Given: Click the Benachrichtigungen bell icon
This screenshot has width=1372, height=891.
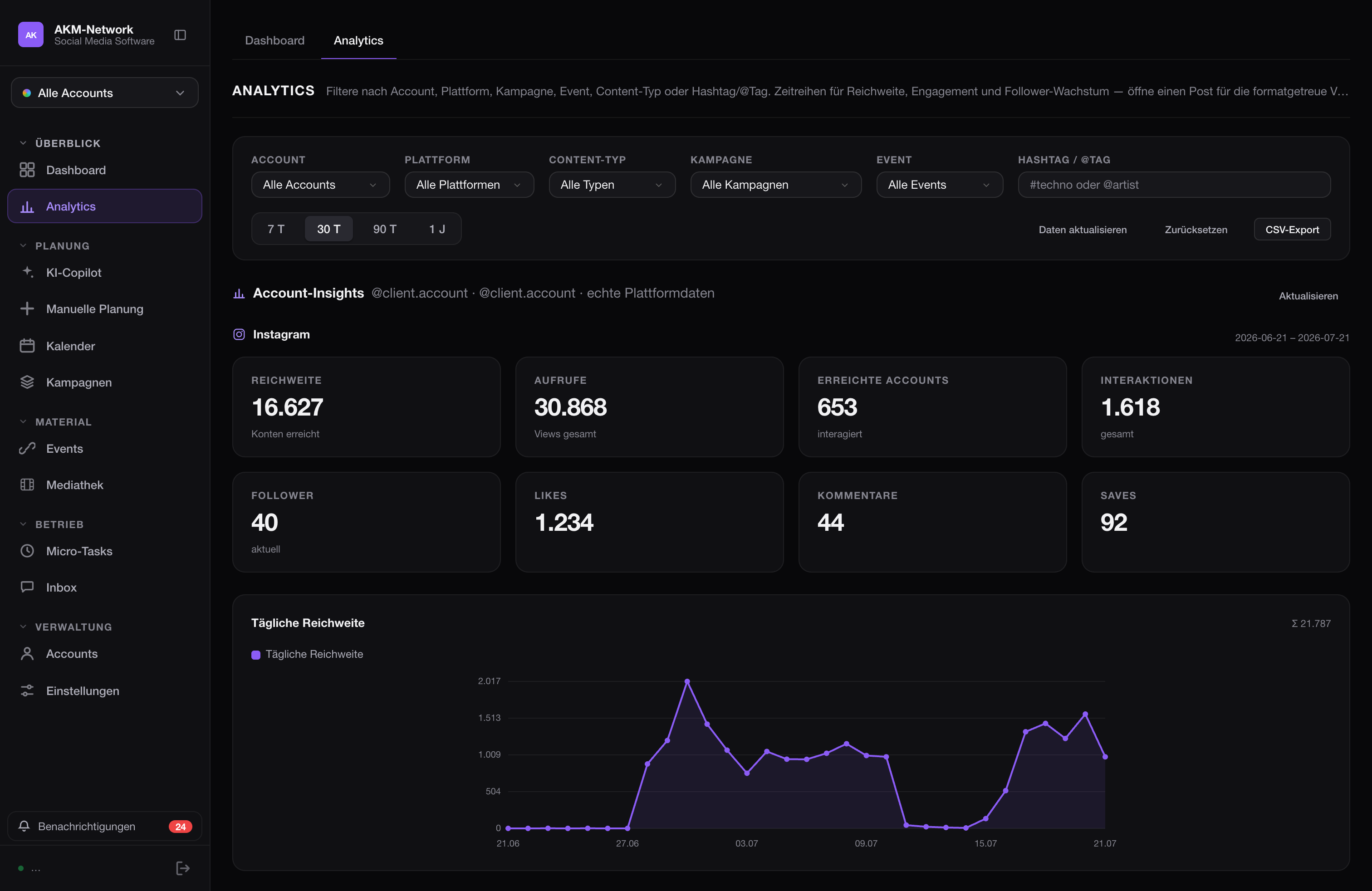Looking at the screenshot, I should pyautogui.click(x=24, y=826).
